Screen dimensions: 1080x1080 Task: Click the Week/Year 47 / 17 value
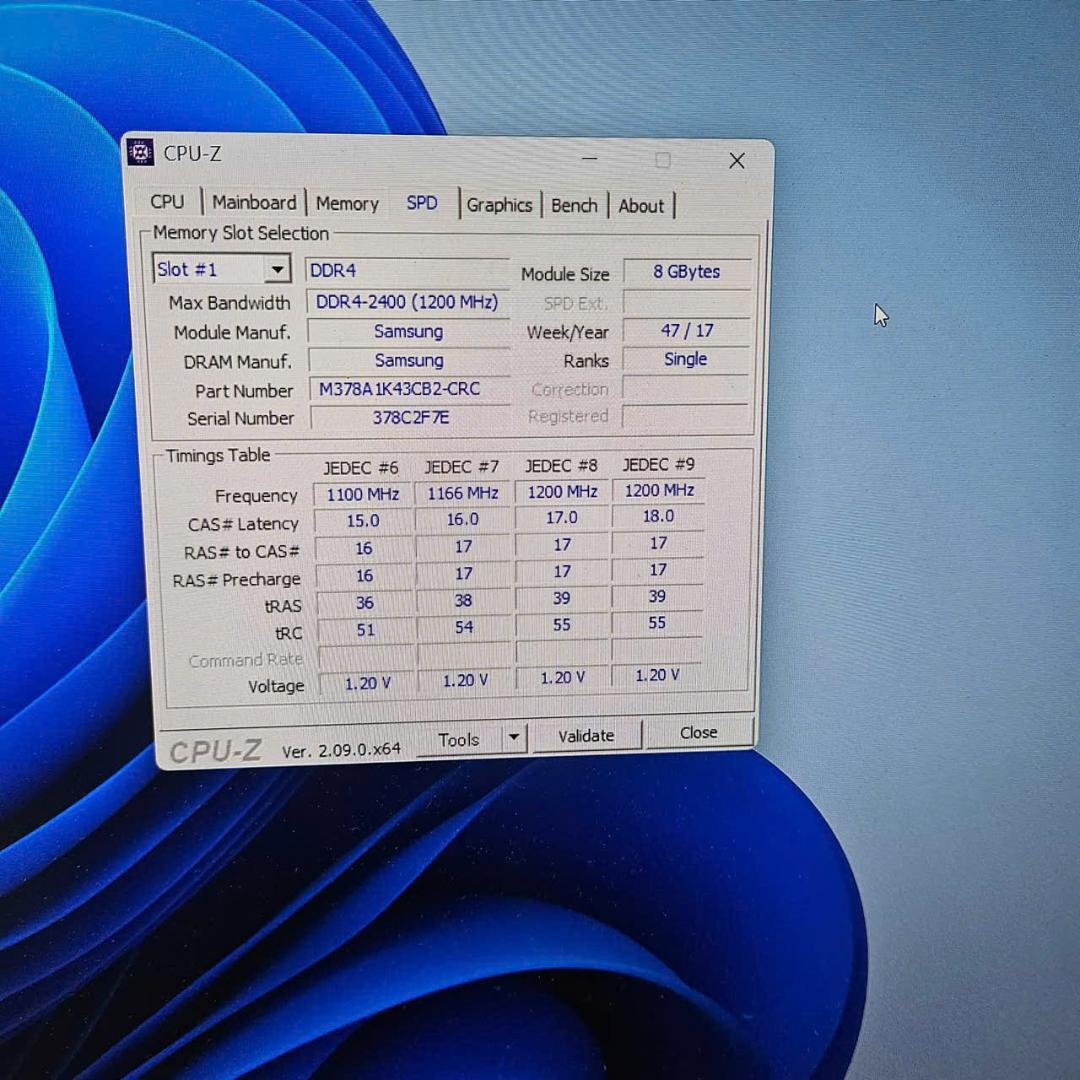point(687,331)
